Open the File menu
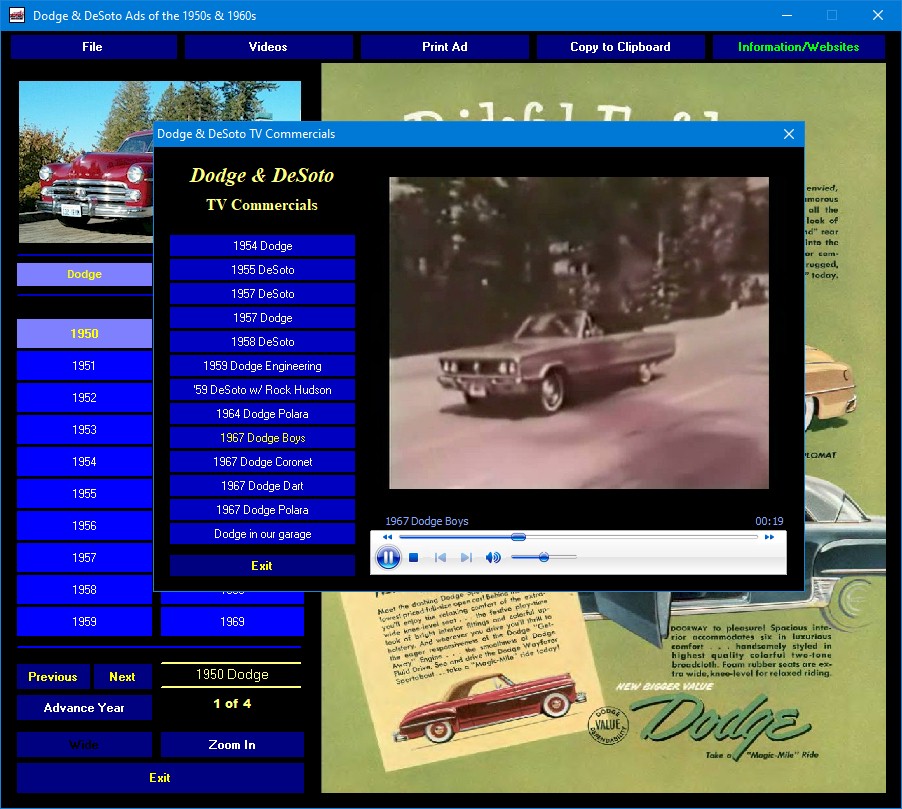Image resolution: width=902 pixels, height=809 pixels. [x=93, y=47]
